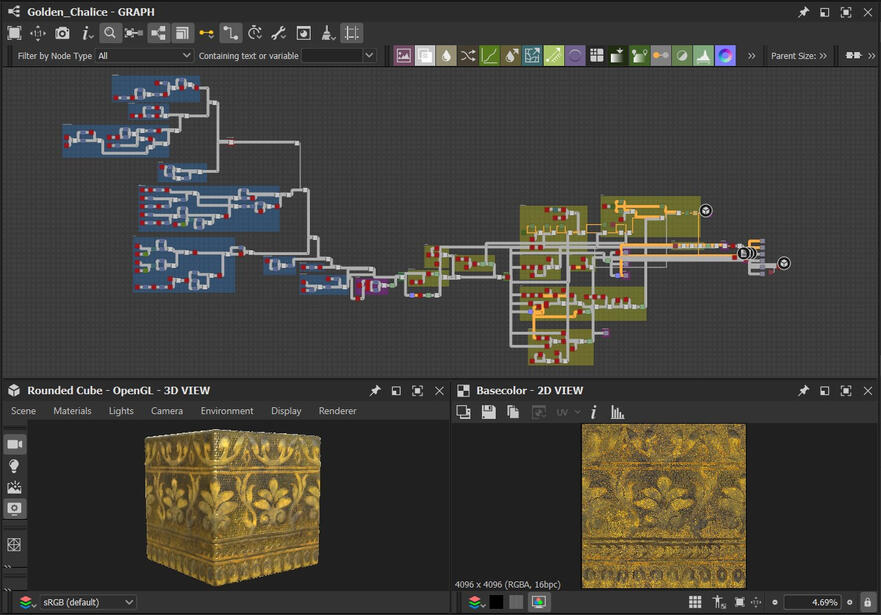This screenshot has height=615, width=881.
Task: Click the Levels histogram node icon
Action: [704, 56]
